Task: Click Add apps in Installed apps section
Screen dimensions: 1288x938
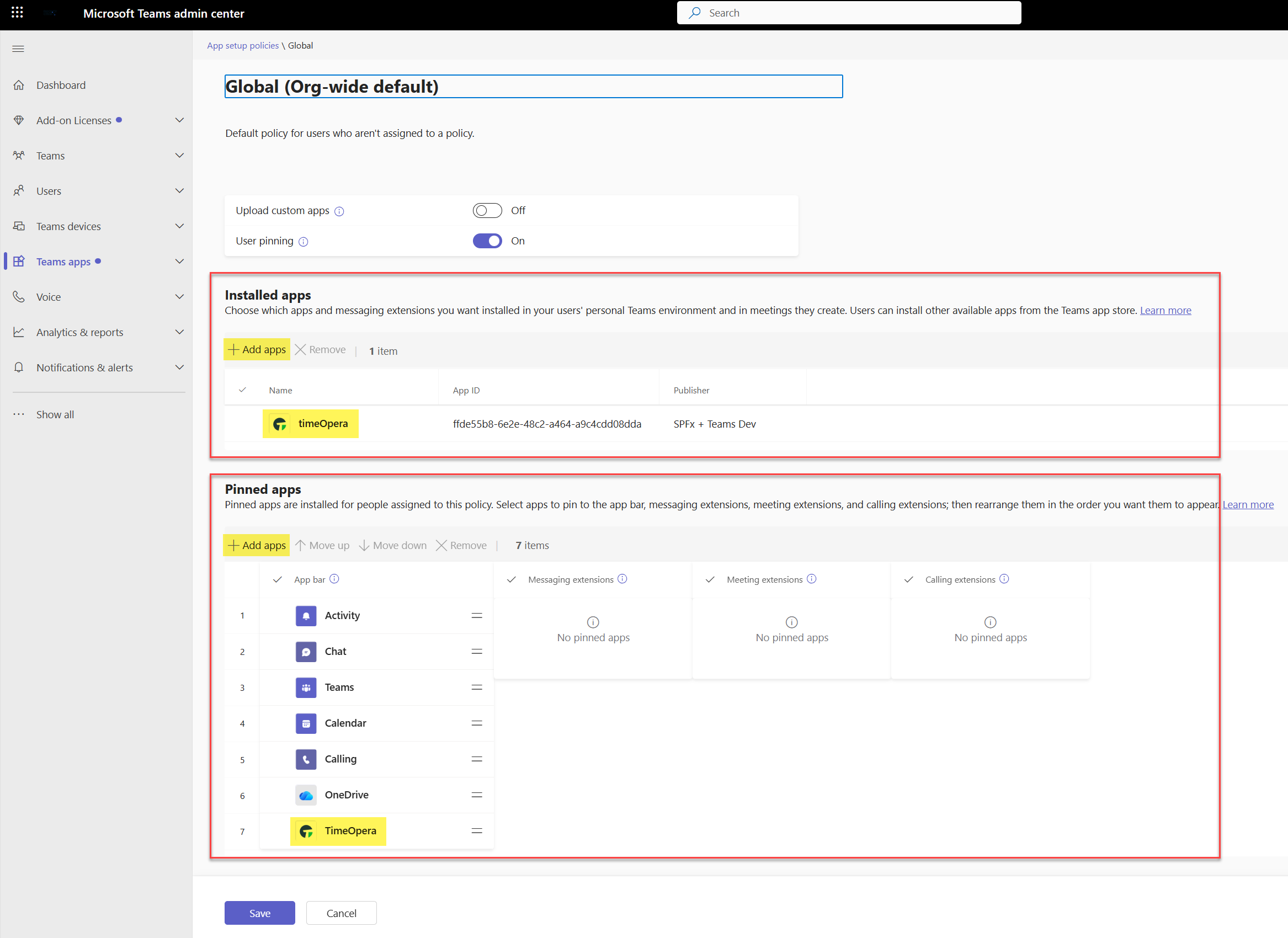Action: (x=257, y=349)
